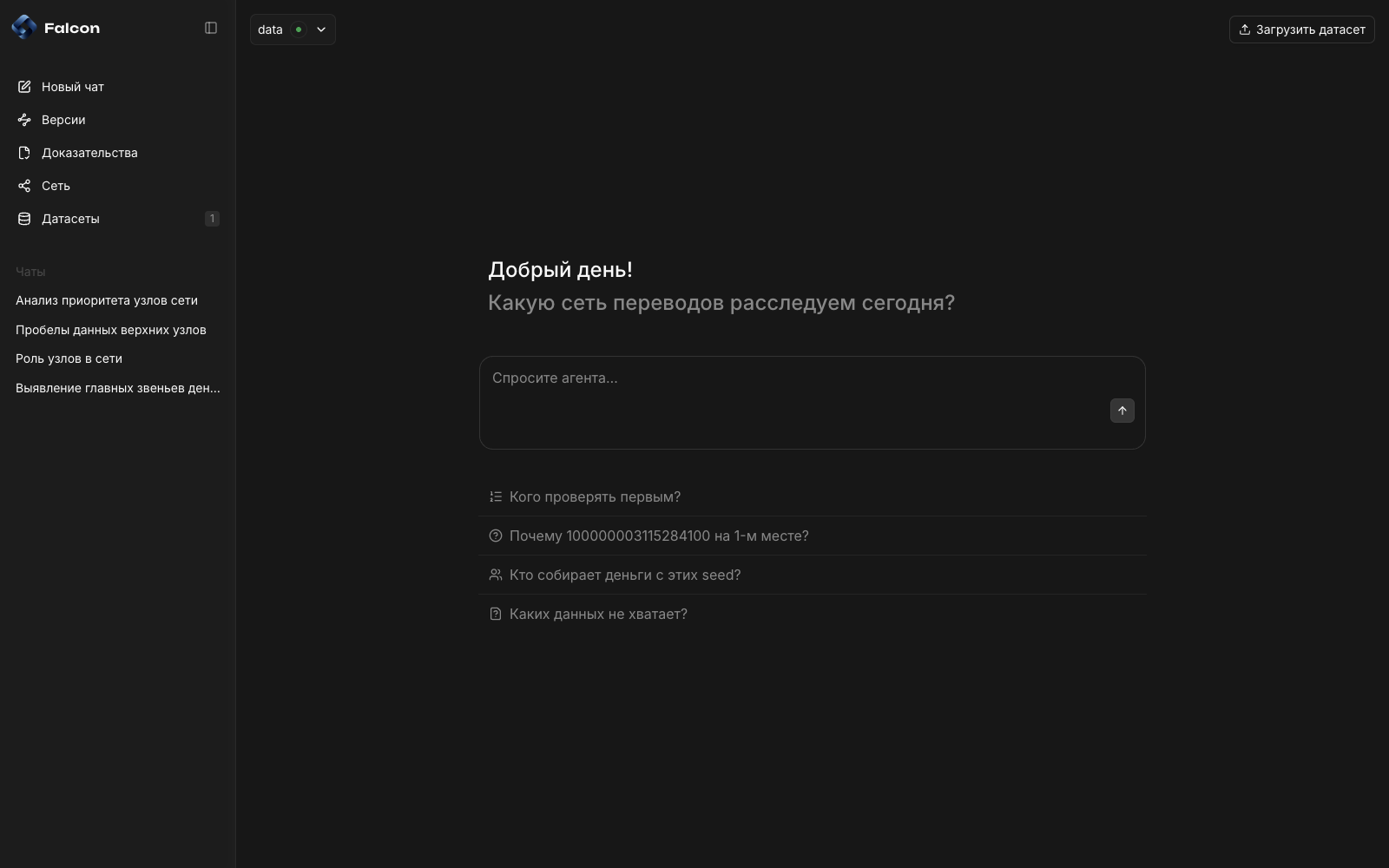Click the green status dot next to data

pyautogui.click(x=299, y=30)
